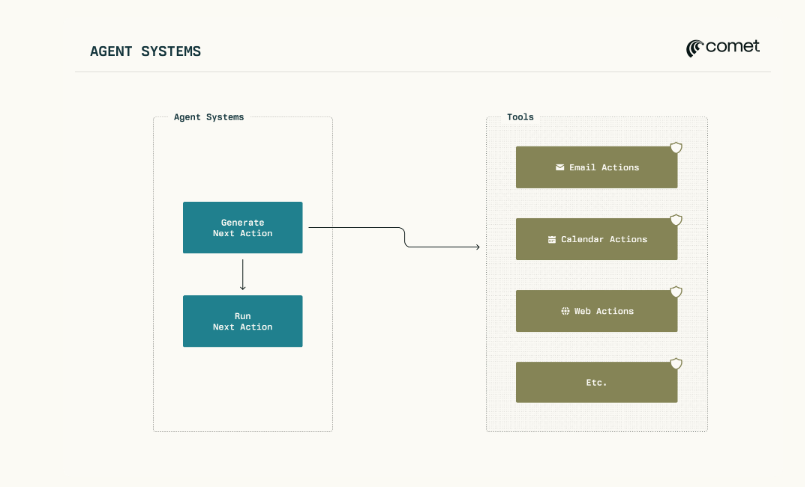Click the shield badge on Calendar Actions
The height and width of the screenshot is (487, 805).
676,220
